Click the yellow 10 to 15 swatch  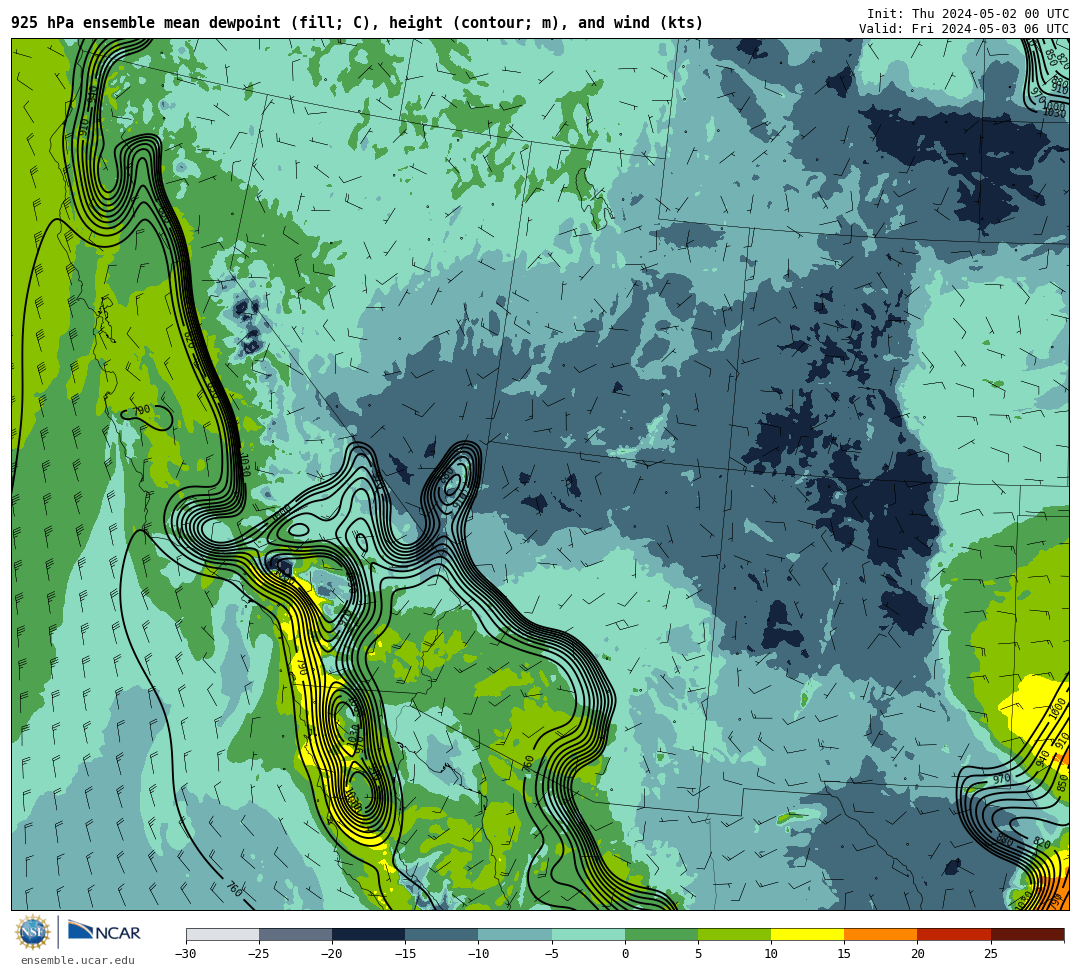click(807, 934)
